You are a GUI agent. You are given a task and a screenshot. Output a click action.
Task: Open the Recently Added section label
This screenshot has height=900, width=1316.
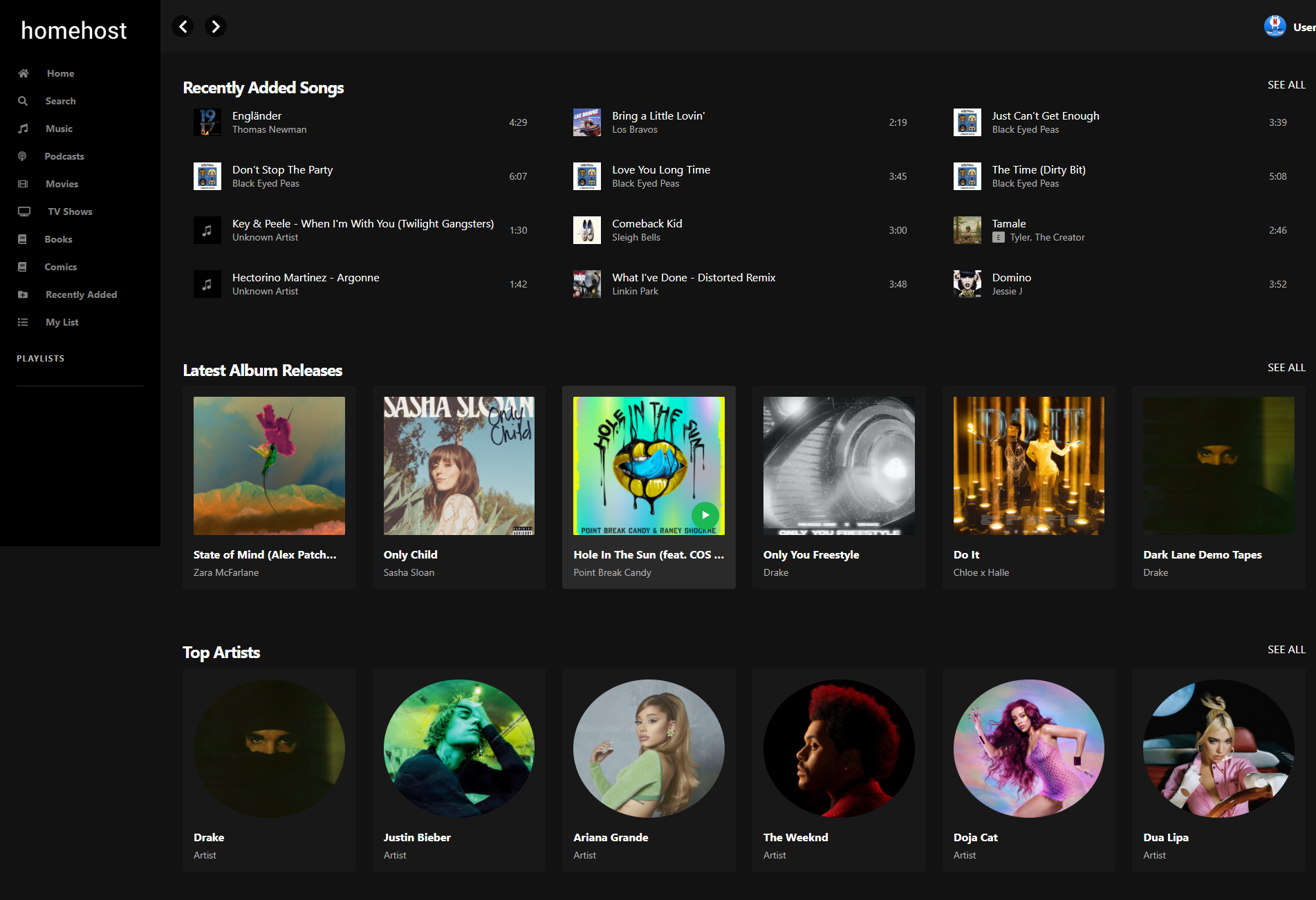tap(81, 294)
